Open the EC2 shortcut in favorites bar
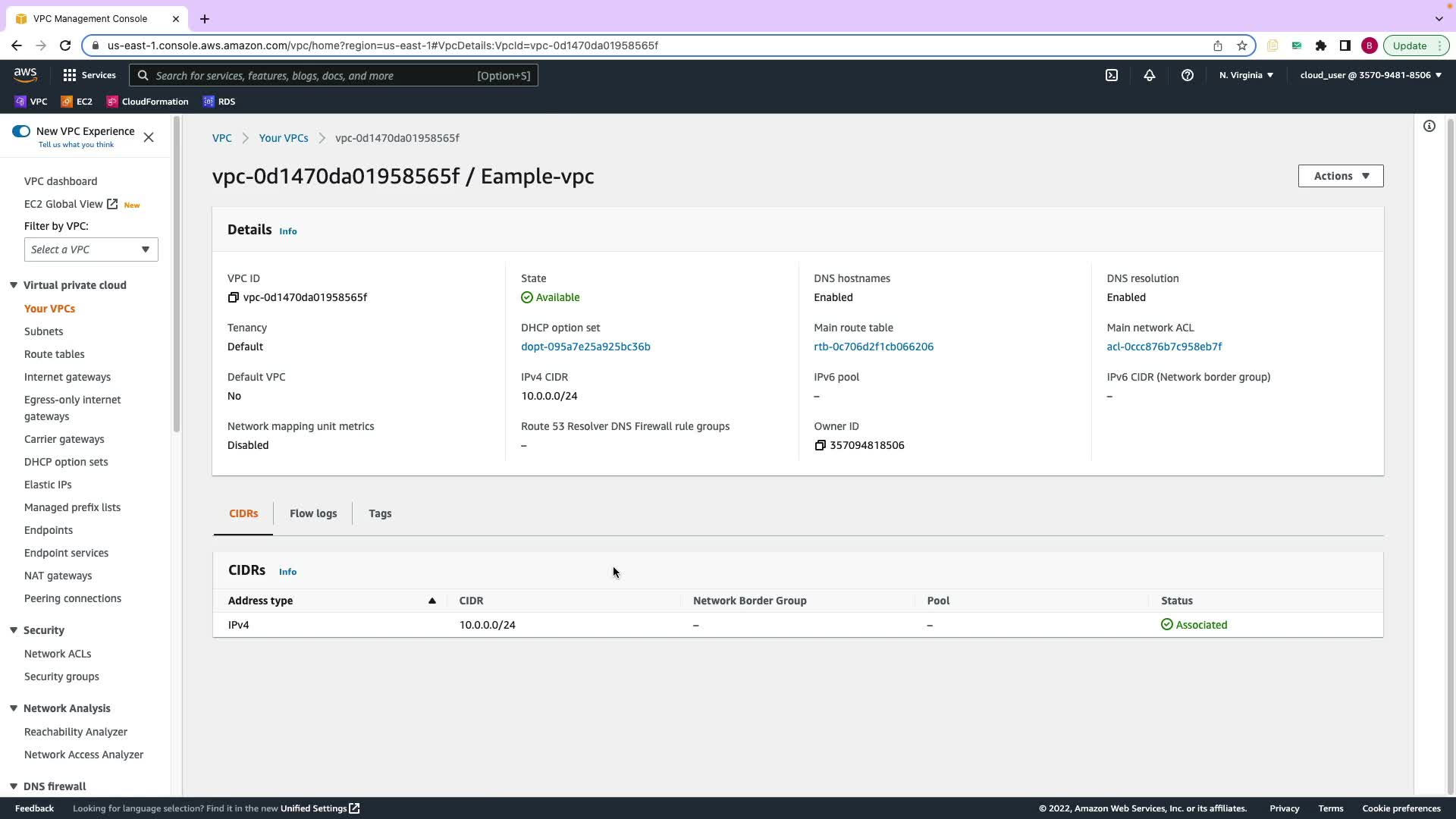Viewport: 1456px width, 819px height. pyautogui.click(x=77, y=102)
